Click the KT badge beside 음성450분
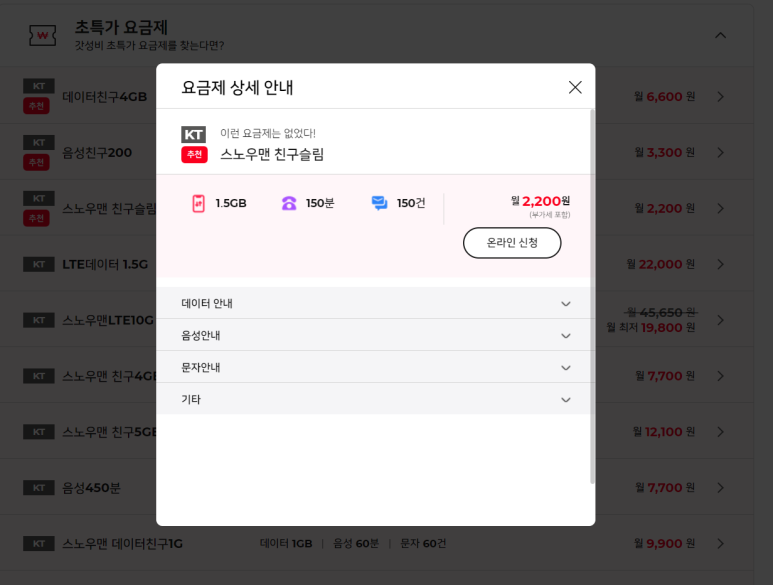Image resolution: width=773 pixels, height=585 pixels. pyautogui.click(x=39, y=487)
